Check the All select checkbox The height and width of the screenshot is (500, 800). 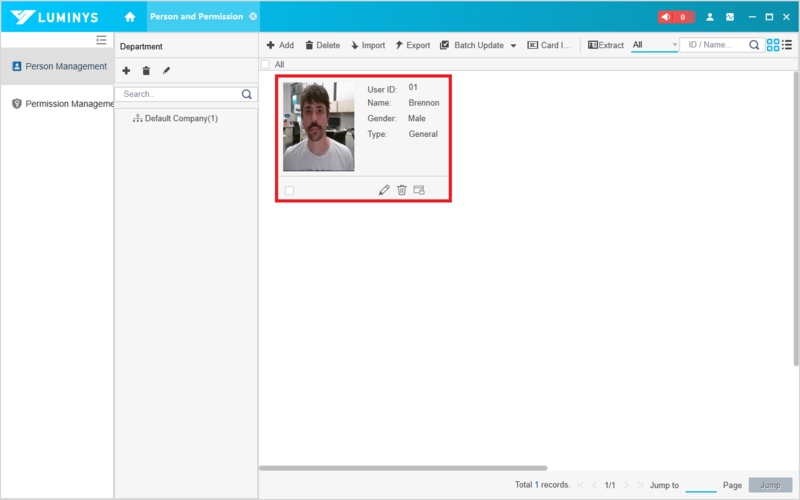[265, 65]
